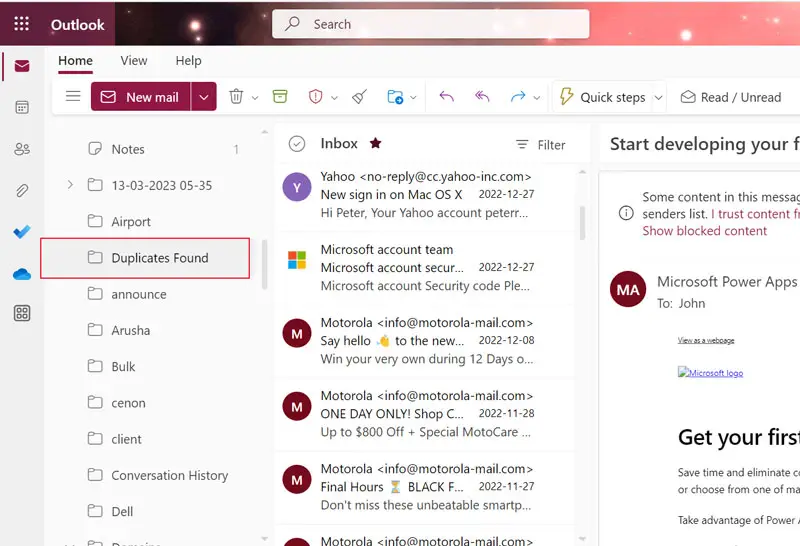Click View as a webpage link

[706, 340]
